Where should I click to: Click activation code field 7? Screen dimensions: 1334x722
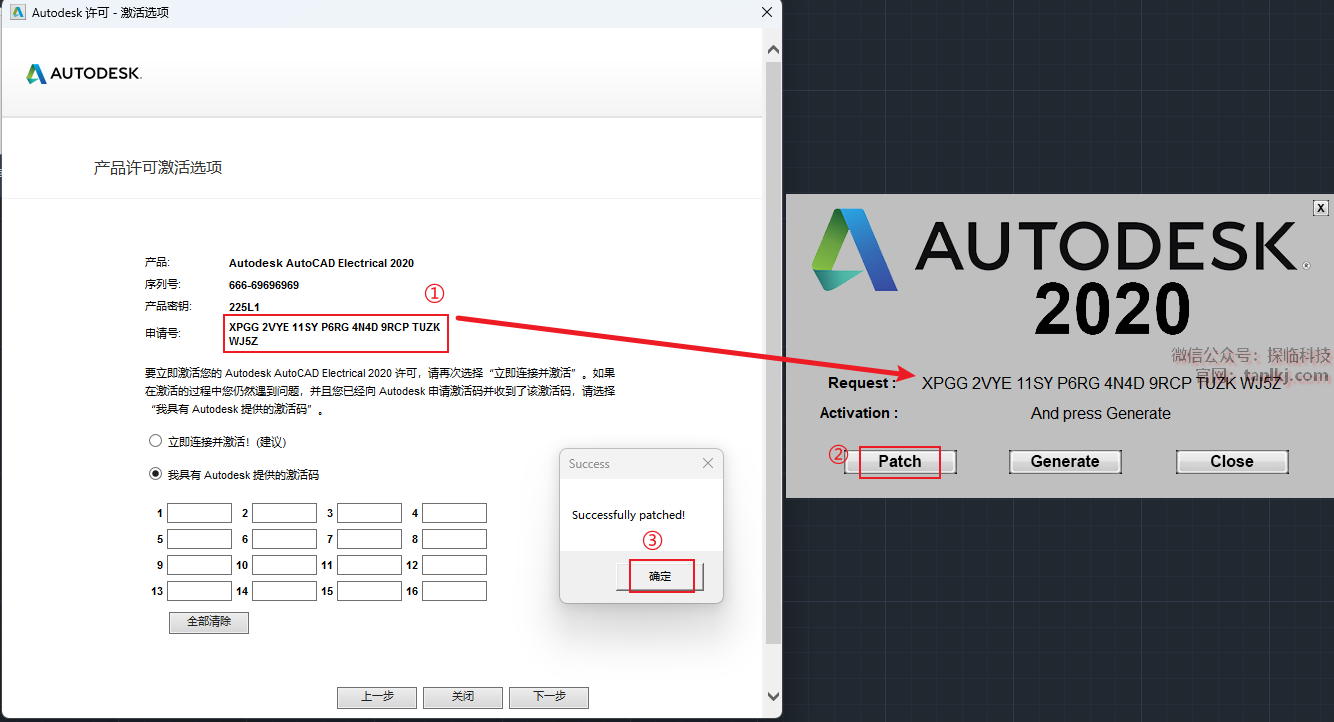click(369, 539)
